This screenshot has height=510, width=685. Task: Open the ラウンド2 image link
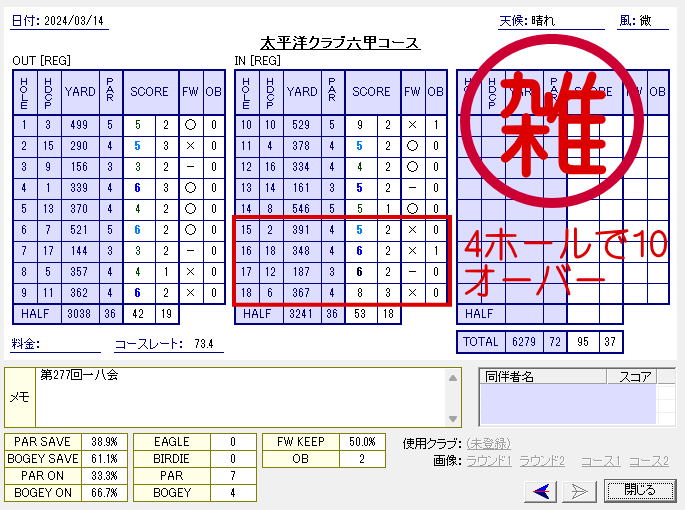click(544, 461)
